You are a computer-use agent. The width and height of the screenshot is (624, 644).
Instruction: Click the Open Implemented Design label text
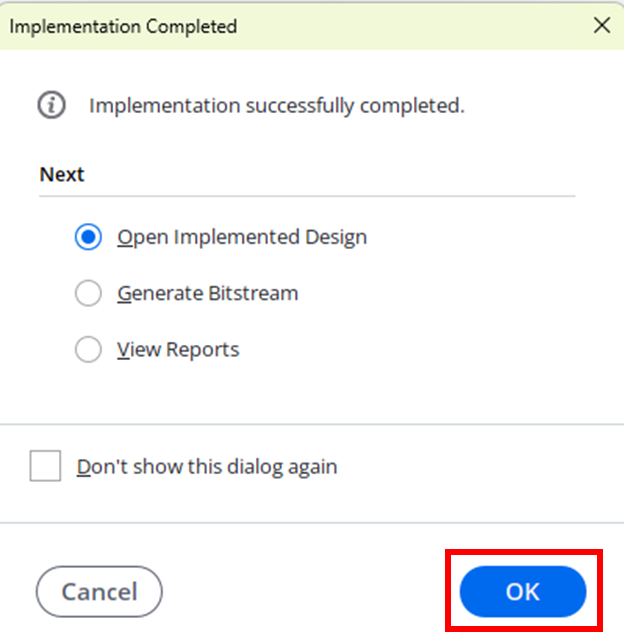242,237
